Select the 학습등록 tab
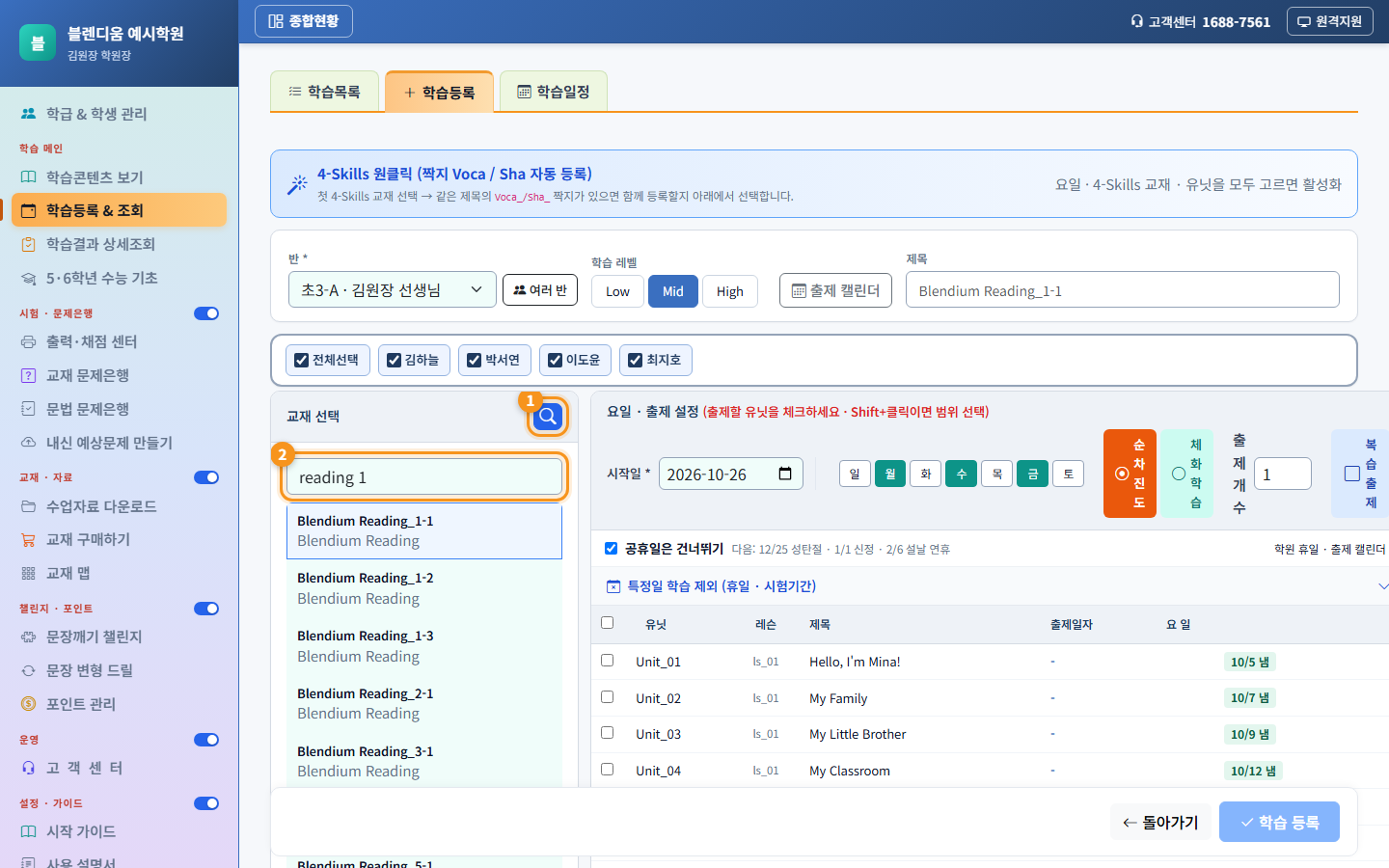 [439, 92]
